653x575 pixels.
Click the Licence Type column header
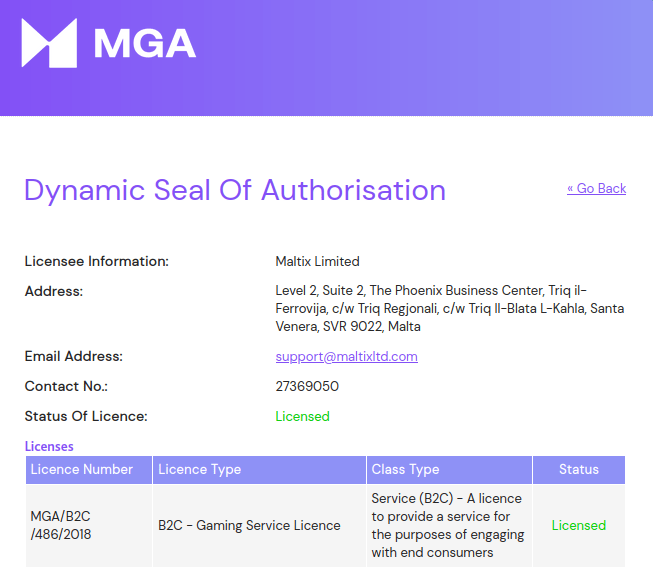click(259, 470)
